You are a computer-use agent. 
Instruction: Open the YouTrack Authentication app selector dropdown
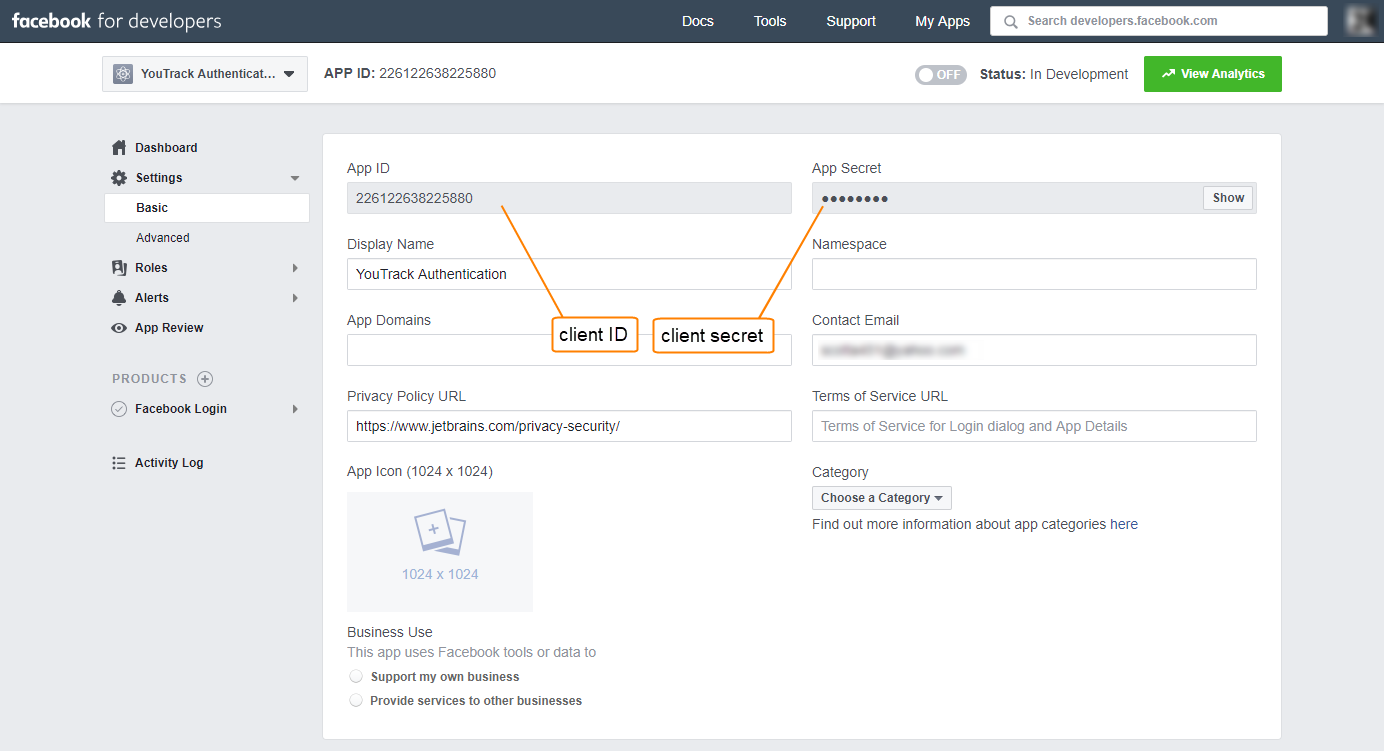click(x=204, y=73)
